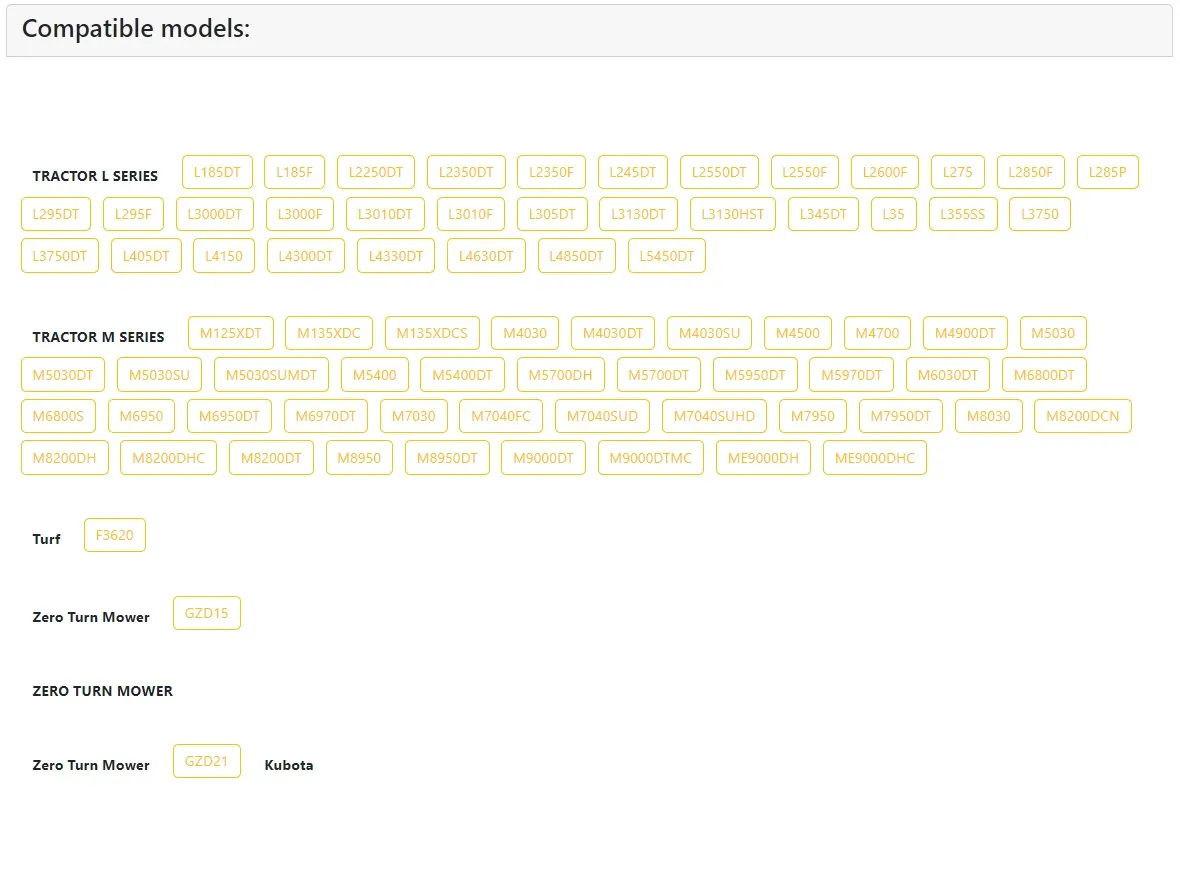Open the M7040SUHD model tag

(713, 416)
